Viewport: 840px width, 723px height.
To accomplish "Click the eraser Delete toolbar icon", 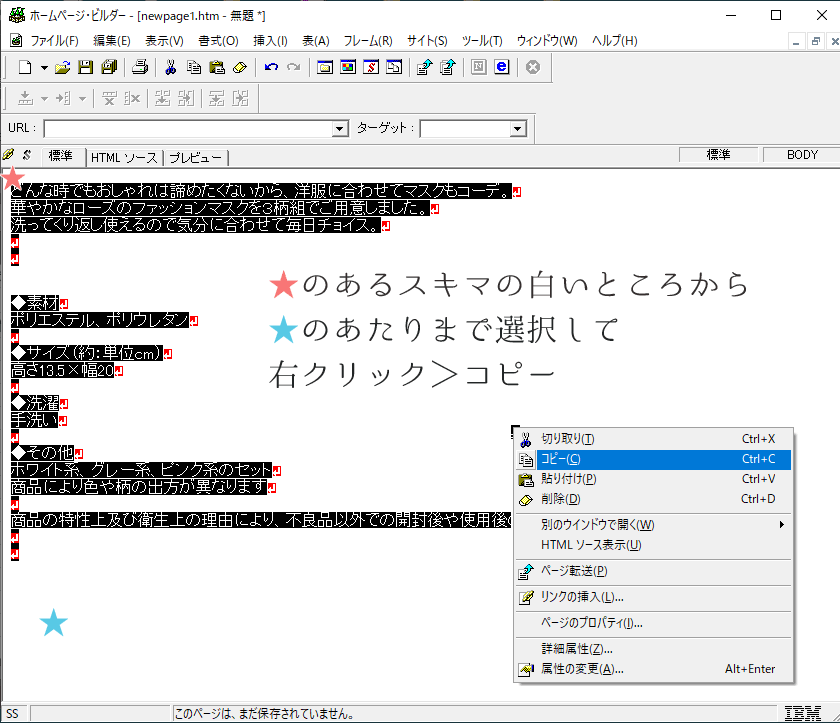I will click(239, 67).
